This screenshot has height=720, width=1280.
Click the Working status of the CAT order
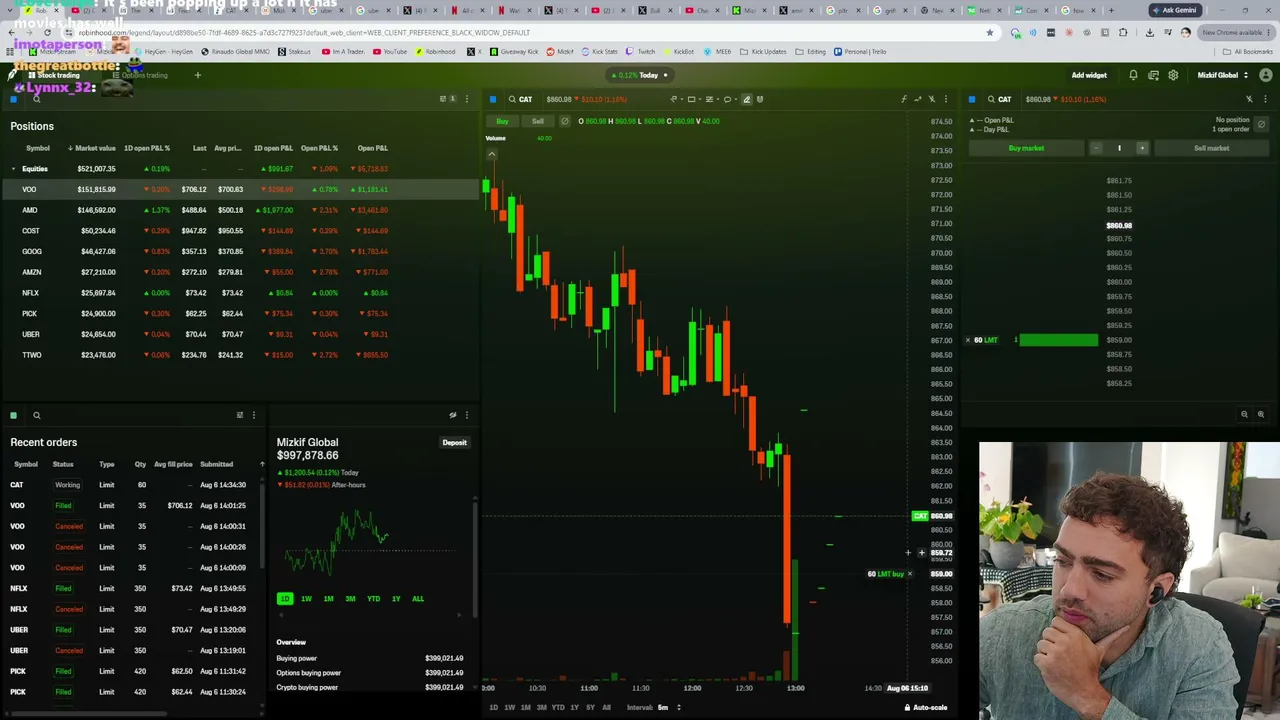coord(67,485)
